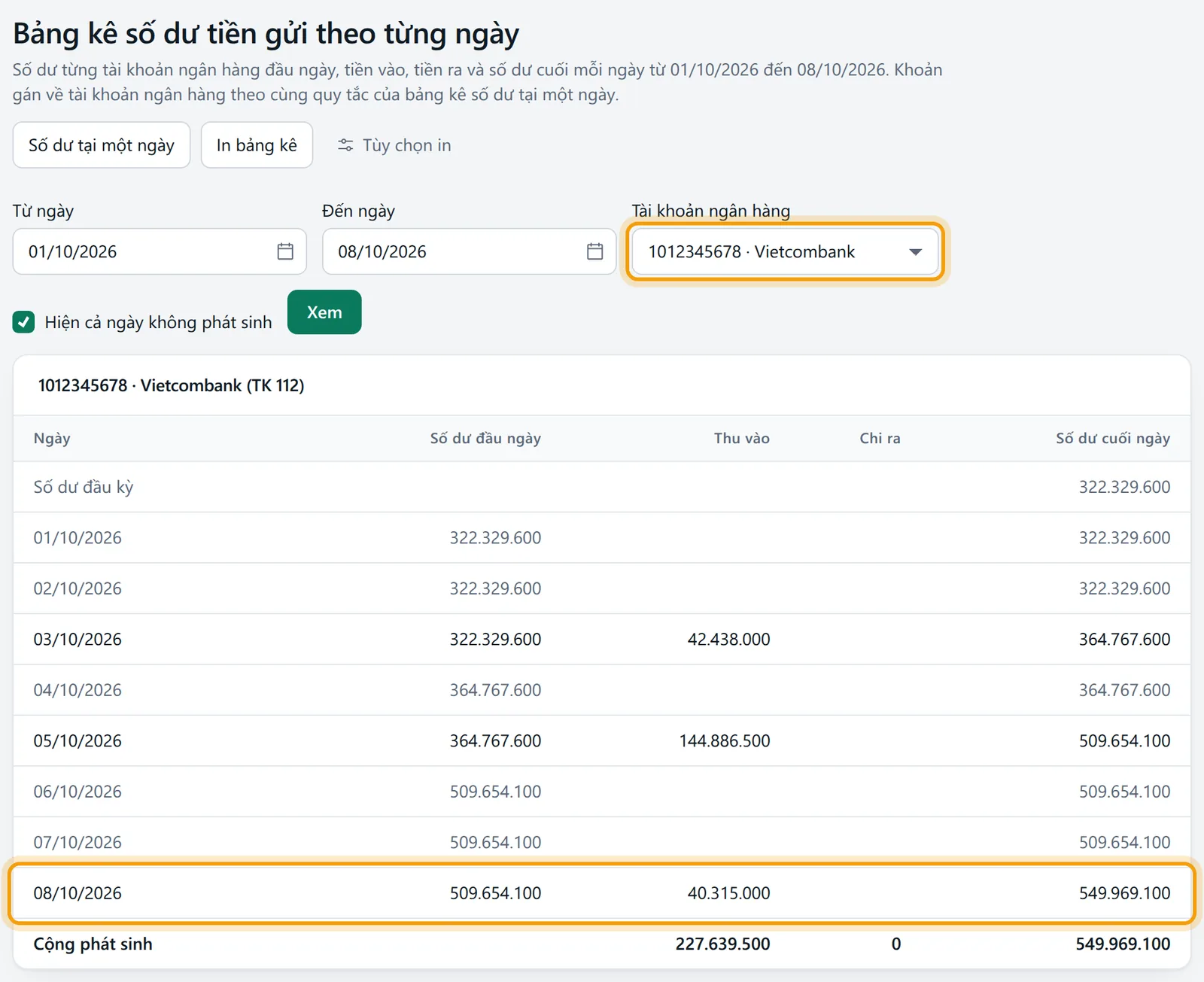Click the Ngày column header
Screen dimensions: 1204x982
(x=52, y=439)
